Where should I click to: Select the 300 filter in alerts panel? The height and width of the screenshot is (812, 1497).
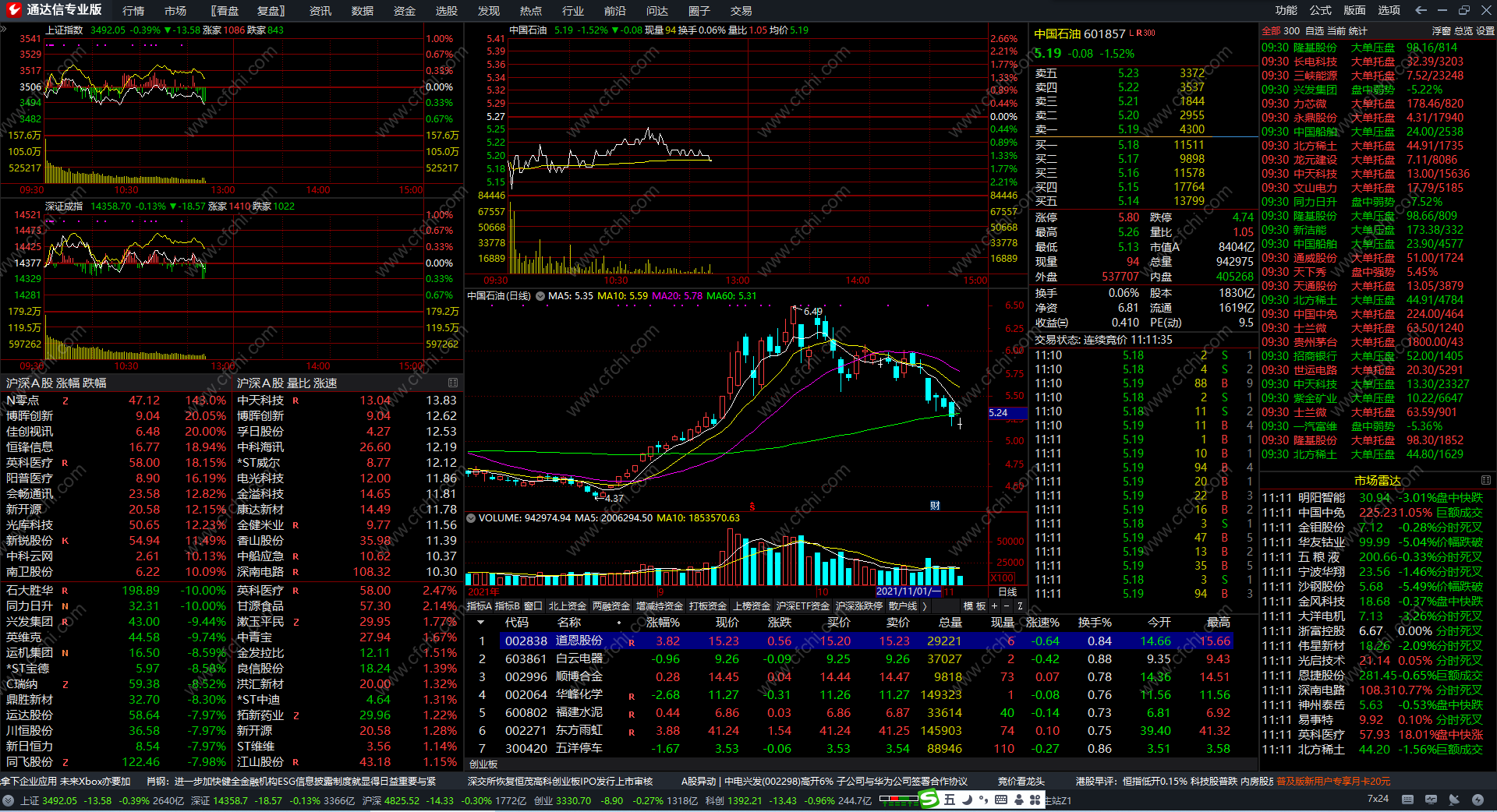1291,31
